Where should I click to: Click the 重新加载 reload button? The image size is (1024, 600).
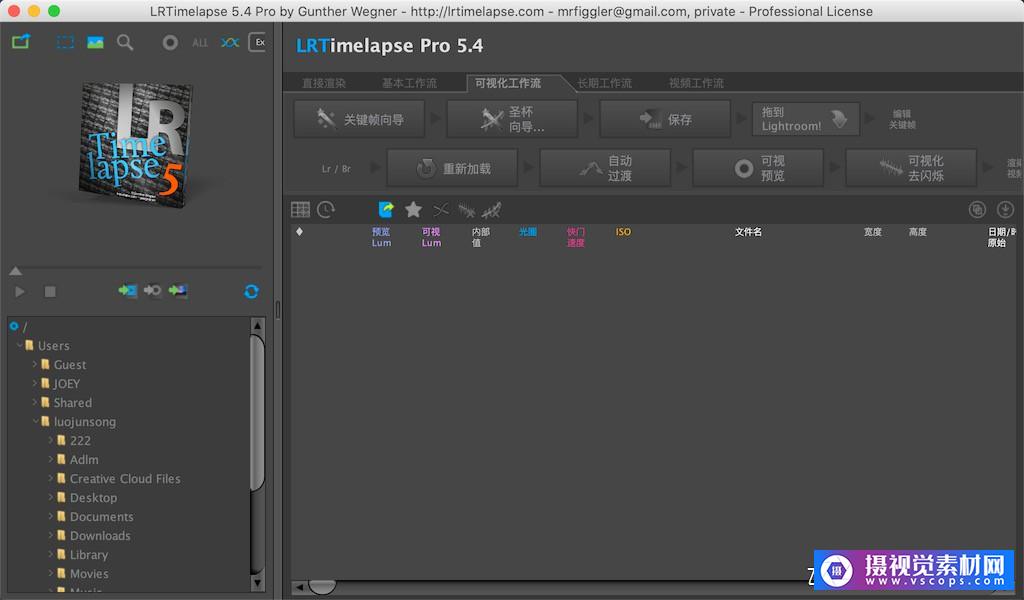[452, 168]
